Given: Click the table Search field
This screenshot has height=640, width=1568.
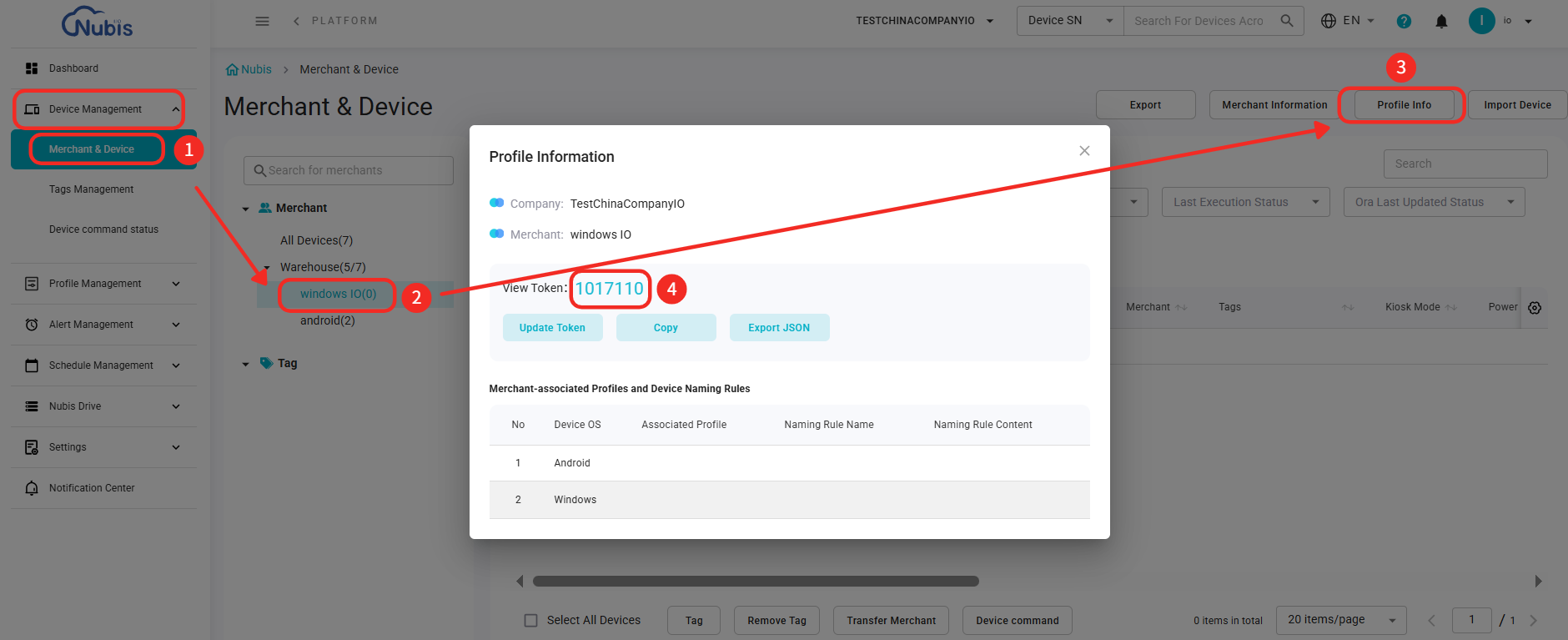Looking at the screenshot, I should [1465, 164].
